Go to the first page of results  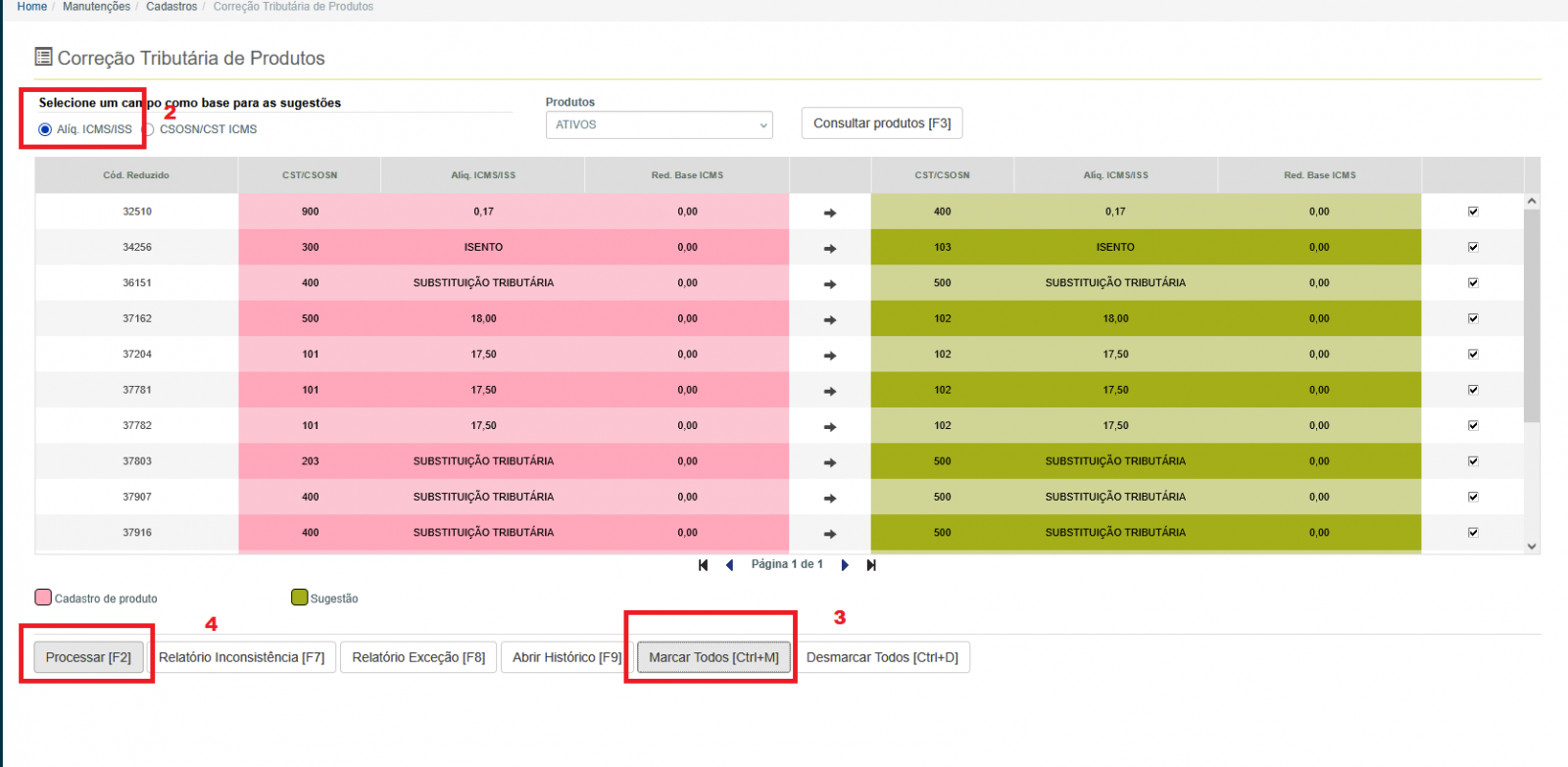click(703, 565)
